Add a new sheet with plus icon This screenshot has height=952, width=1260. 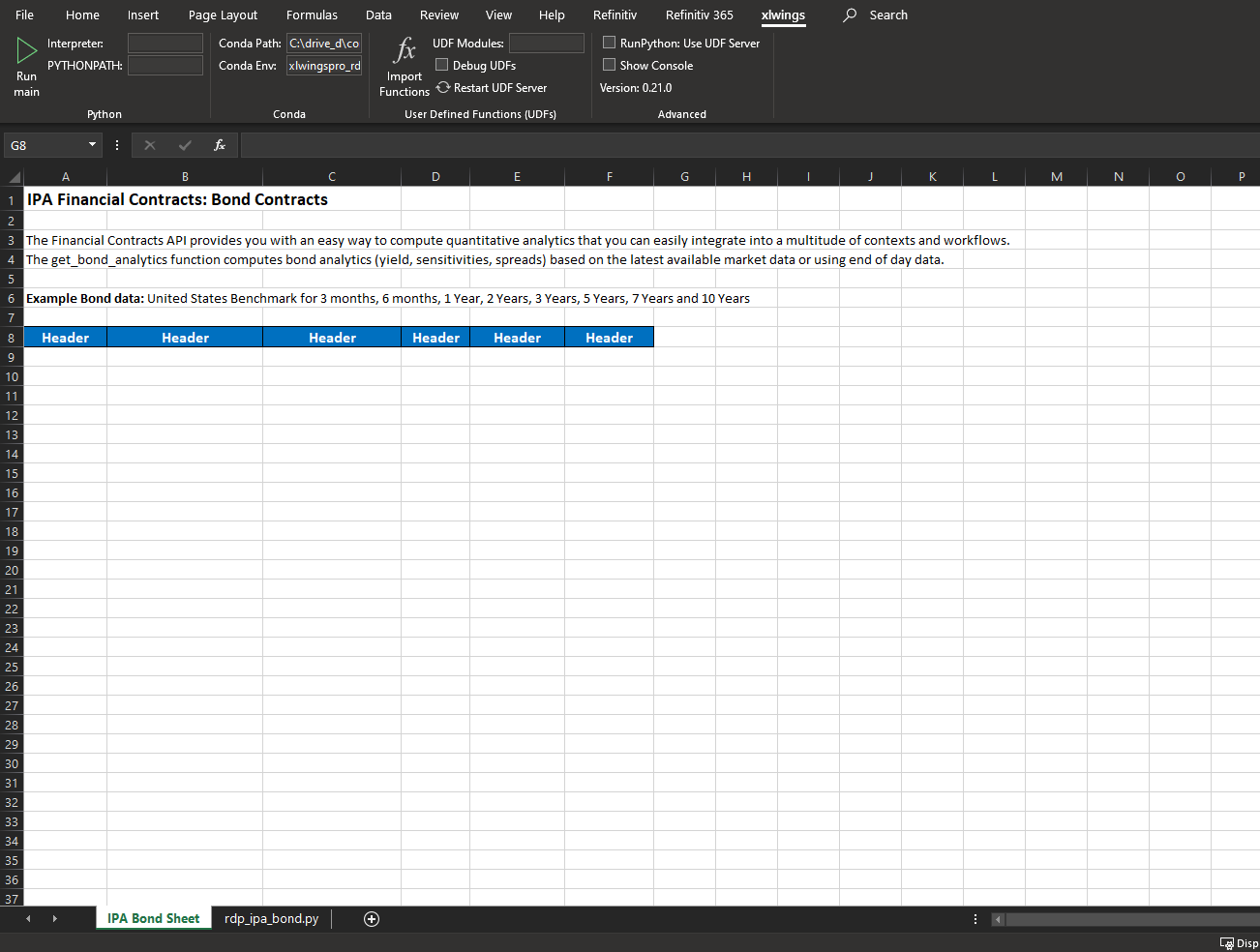(372, 919)
